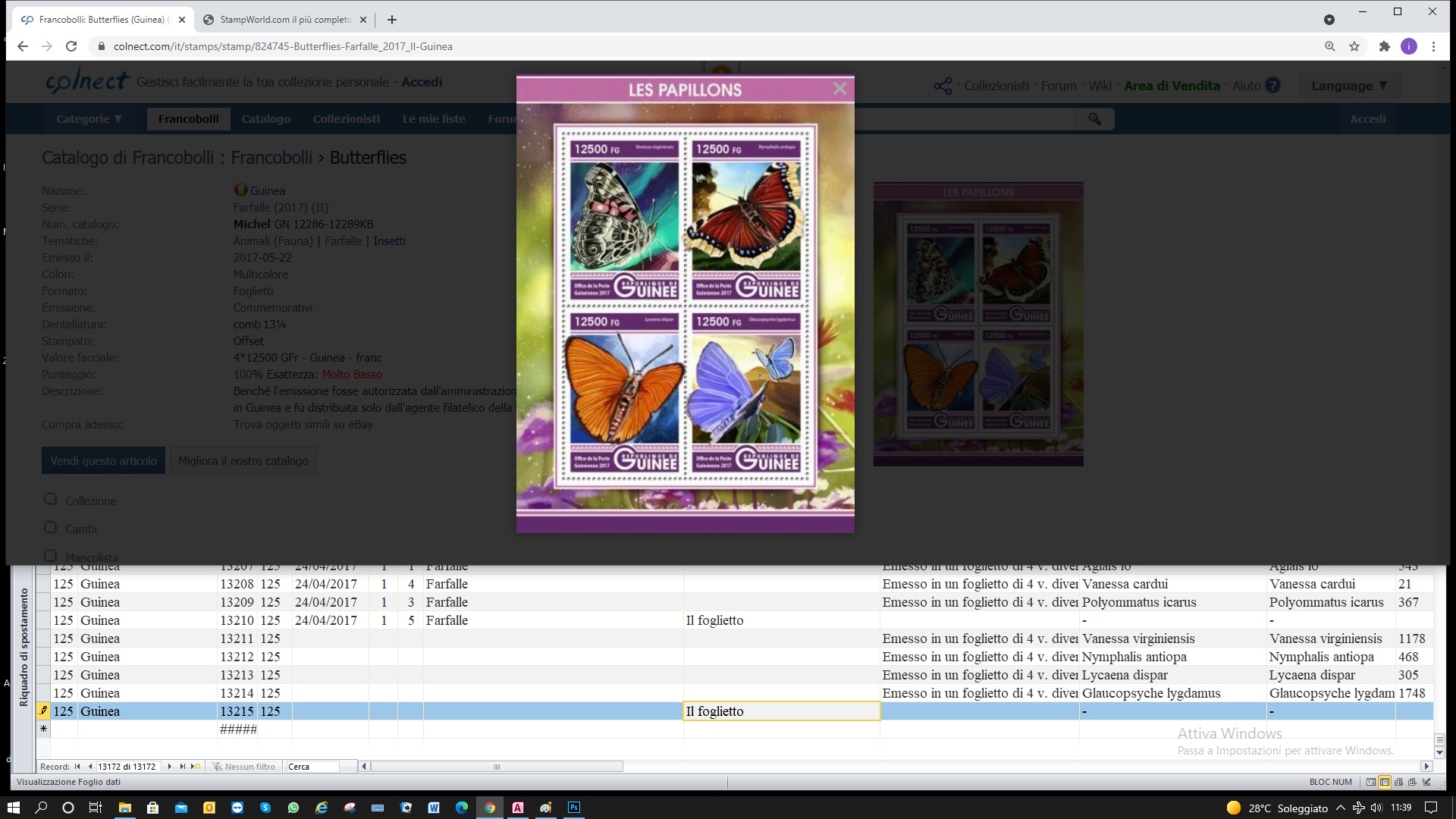Go to first record in Access navigator
This screenshot has height=819, width=1456.
[77, 767]
